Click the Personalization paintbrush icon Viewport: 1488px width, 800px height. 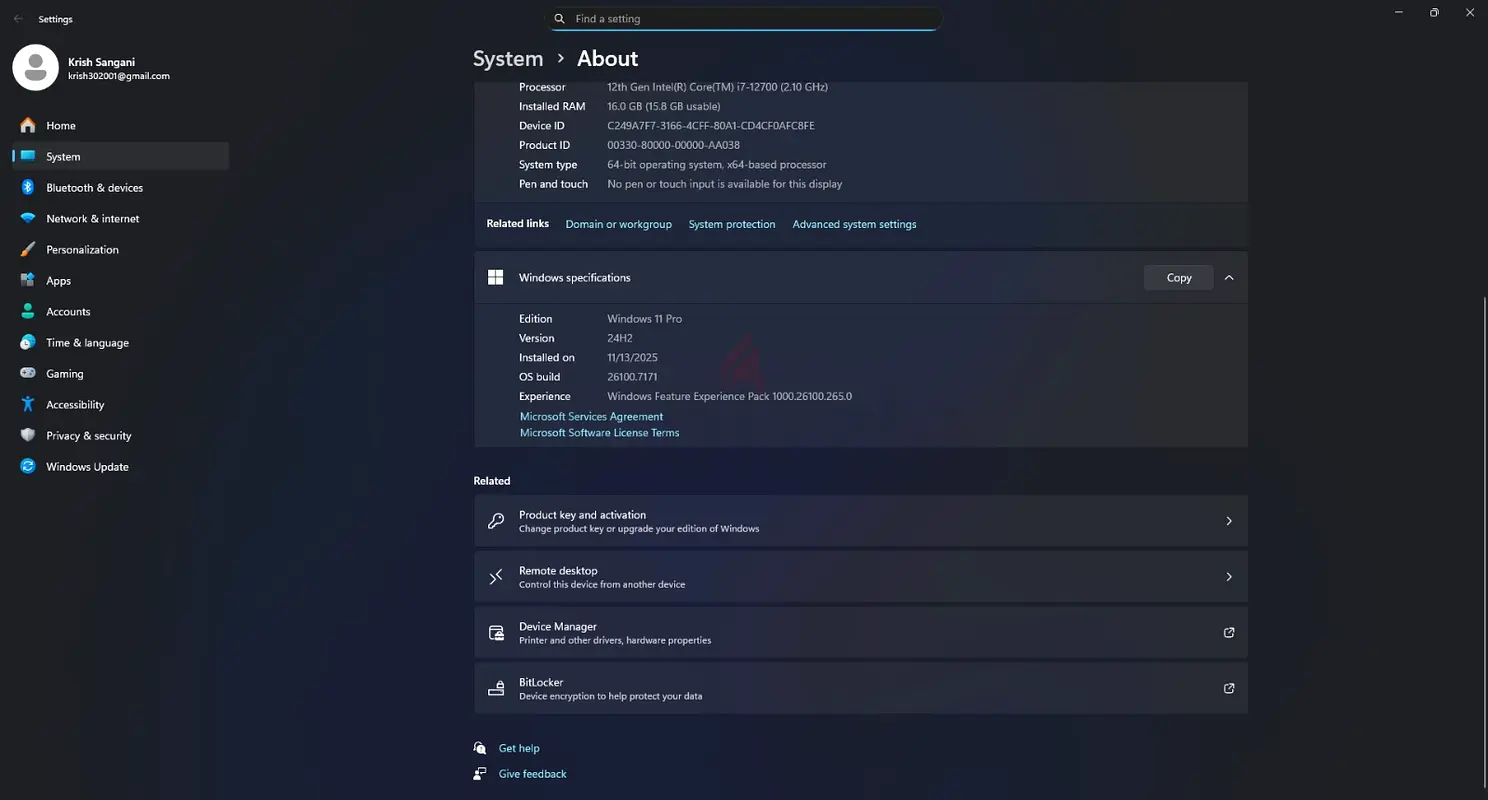[27, 249]
